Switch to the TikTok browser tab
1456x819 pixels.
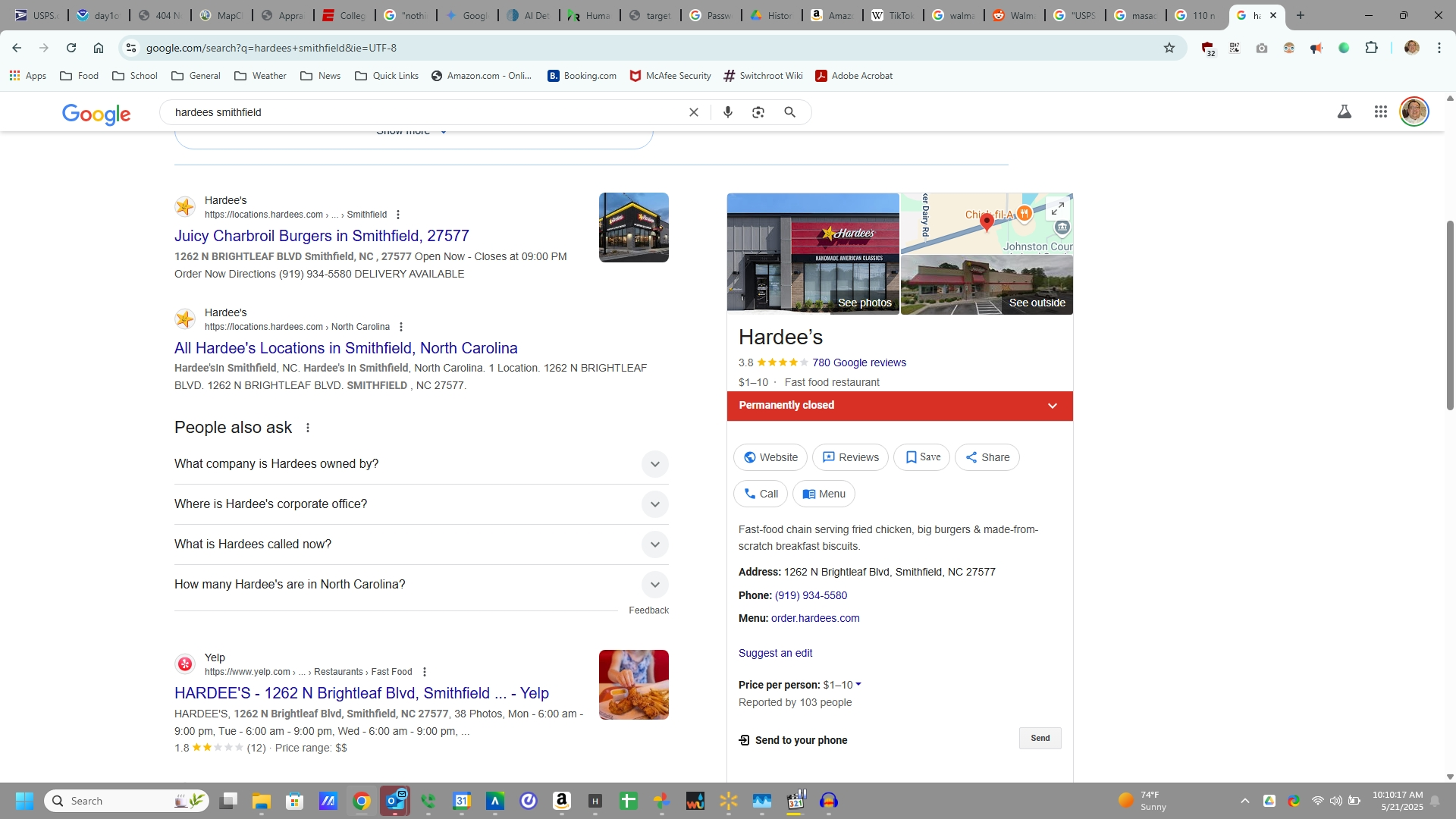click(x=892, y=15)
